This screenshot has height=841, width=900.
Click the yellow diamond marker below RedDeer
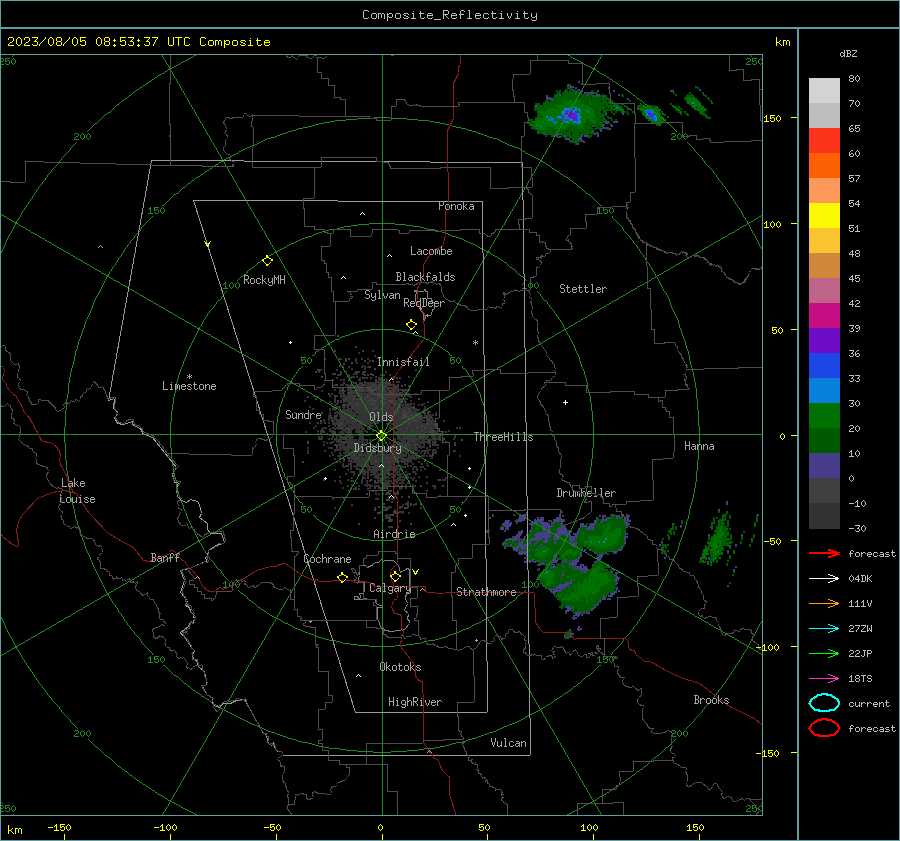(x=411, y=325)
